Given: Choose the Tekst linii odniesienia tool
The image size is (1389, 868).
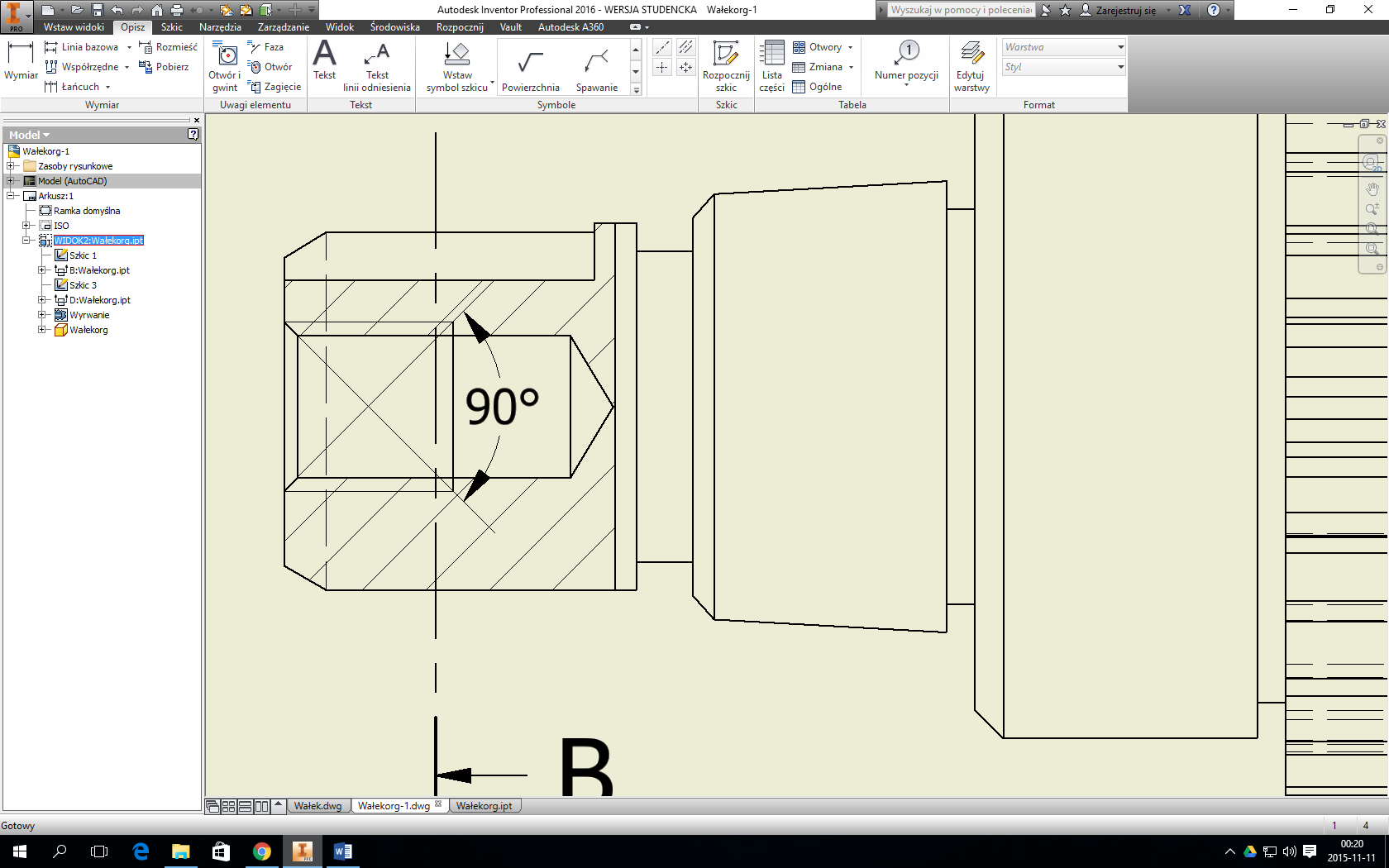Looking at the screenshot, I should pyautogui.click(x=377, y=66).
